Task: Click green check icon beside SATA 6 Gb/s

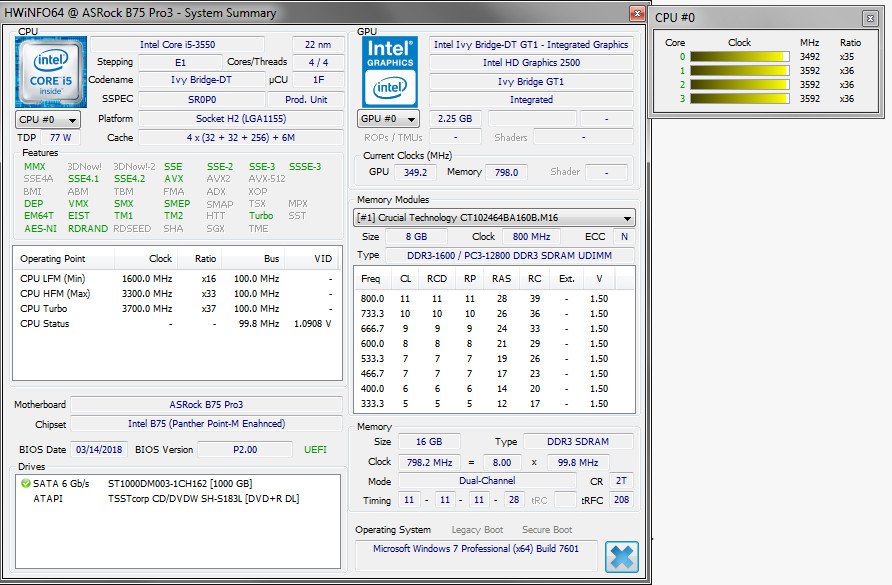Action: pos(26,483)
